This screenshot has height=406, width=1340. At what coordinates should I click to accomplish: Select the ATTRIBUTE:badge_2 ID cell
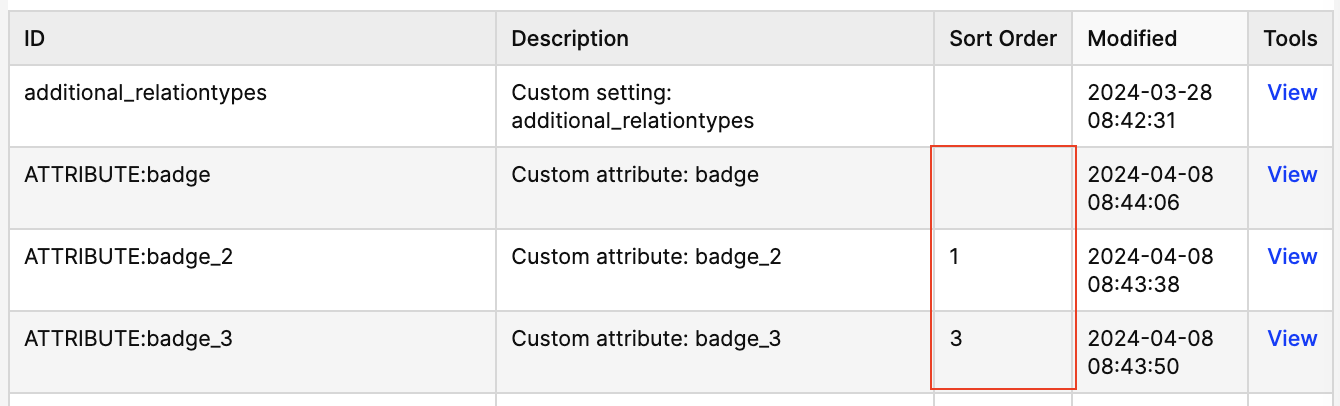[x=128, y=257]
